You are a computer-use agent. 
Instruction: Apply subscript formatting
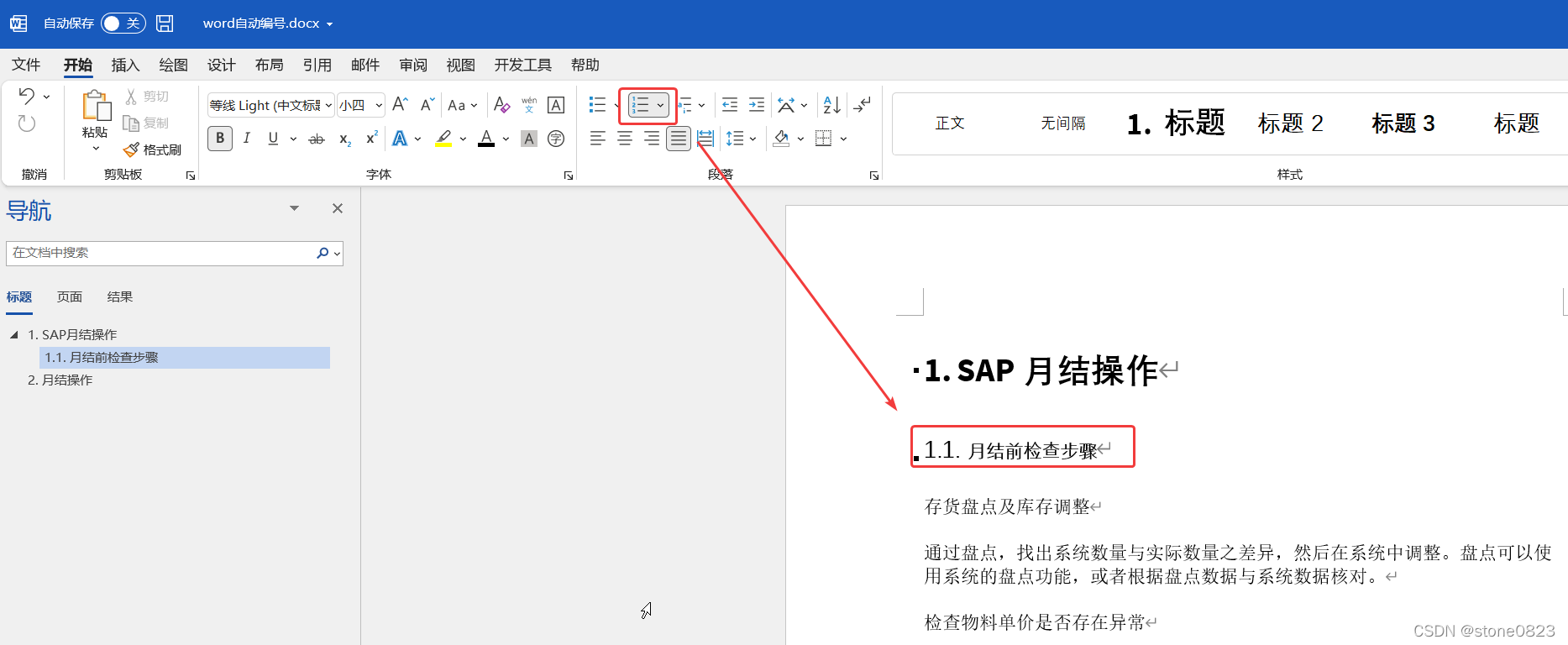pos(345,139)
